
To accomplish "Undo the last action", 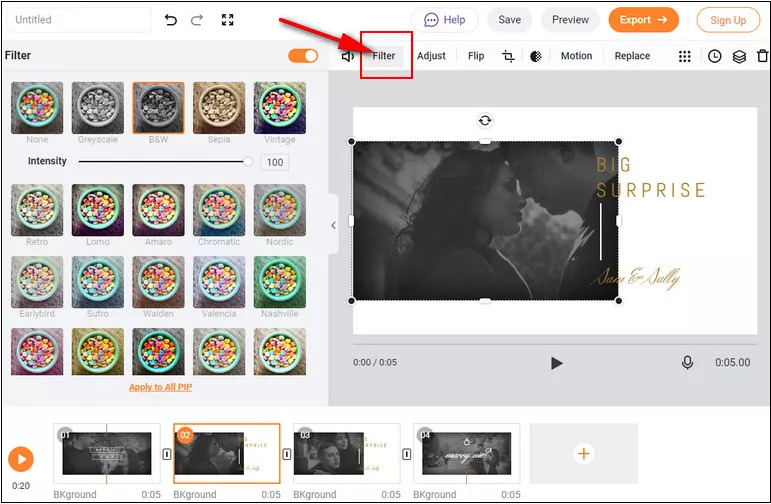I will tap(171, 20).
